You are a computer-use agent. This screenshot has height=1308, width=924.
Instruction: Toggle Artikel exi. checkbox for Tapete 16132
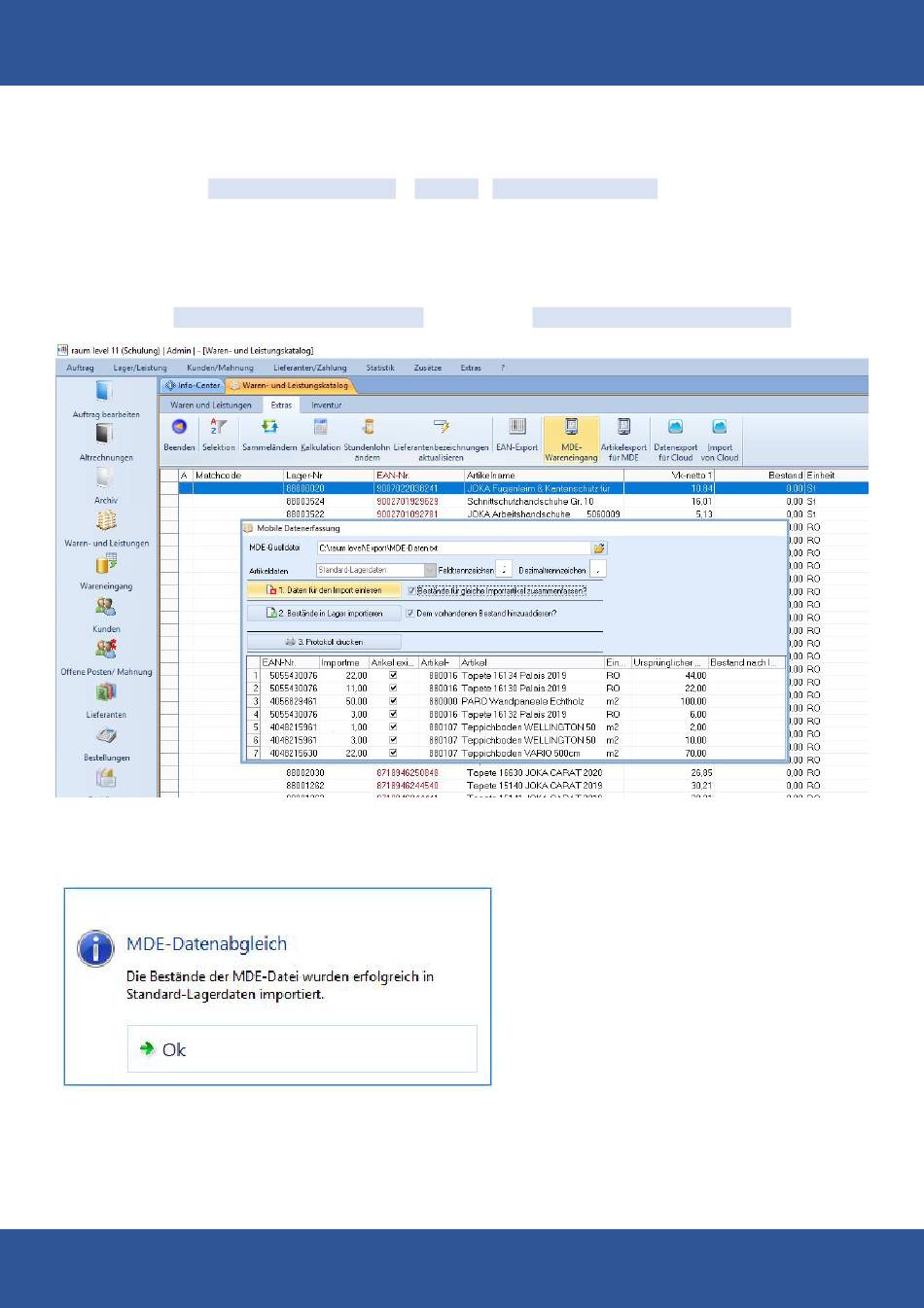click(393, 714)
